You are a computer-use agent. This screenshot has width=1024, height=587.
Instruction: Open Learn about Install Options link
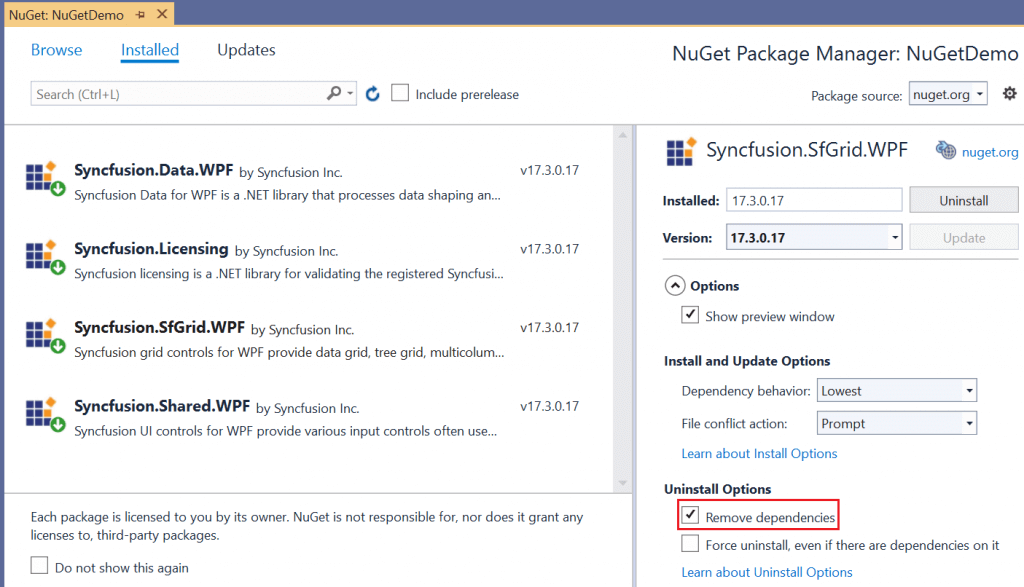click(x=759, y=453)
